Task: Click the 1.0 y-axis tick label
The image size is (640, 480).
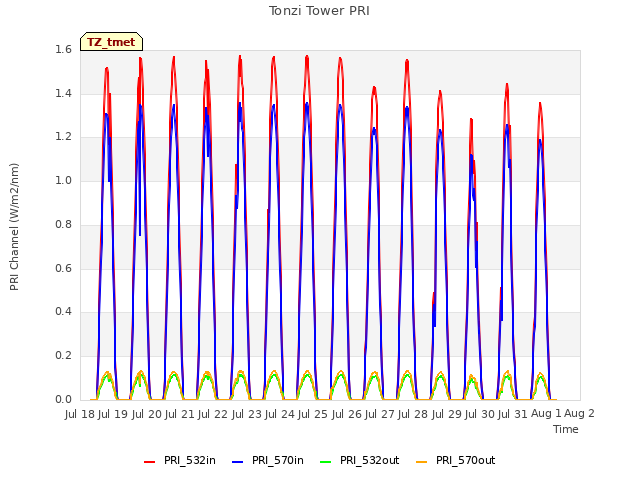Action: coord(63,181)
